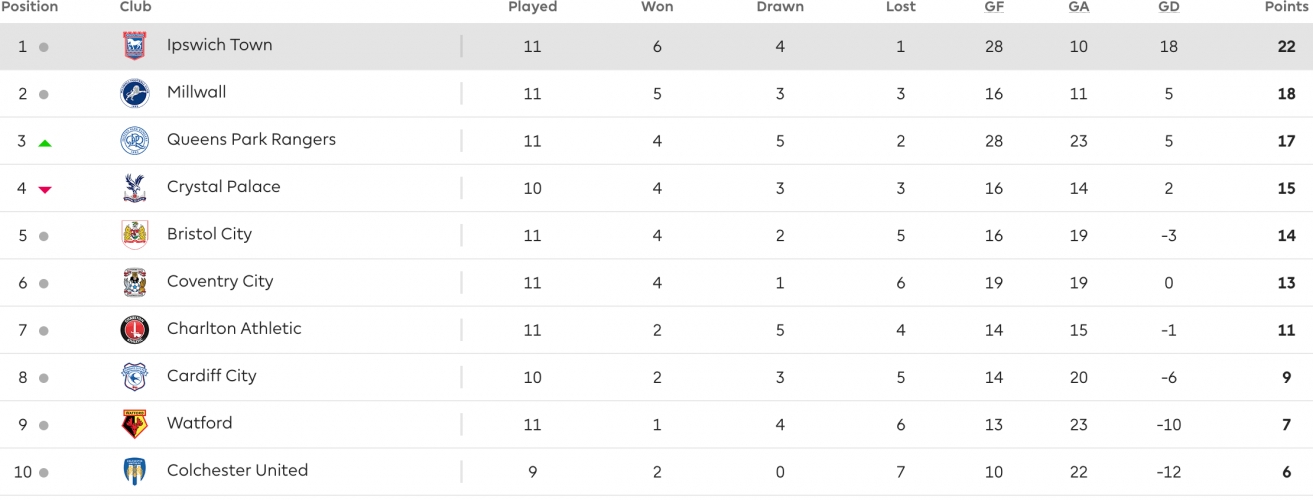Click green up arrow beside position 3

coord(44,143)
